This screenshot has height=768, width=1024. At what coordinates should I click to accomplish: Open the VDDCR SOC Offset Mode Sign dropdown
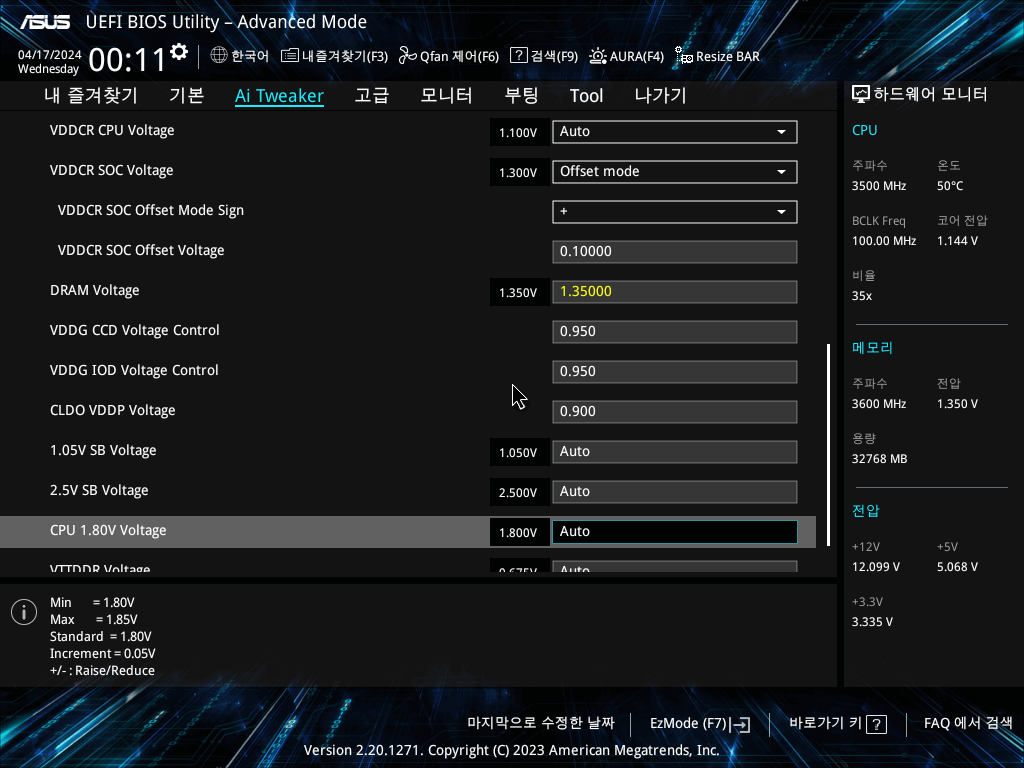(x=675, y=212)
